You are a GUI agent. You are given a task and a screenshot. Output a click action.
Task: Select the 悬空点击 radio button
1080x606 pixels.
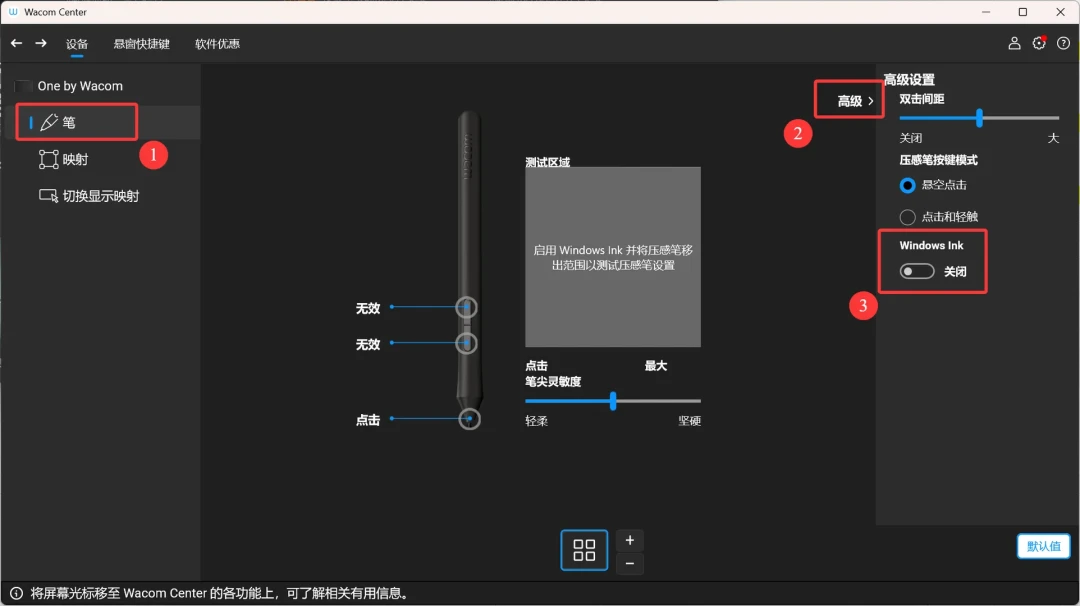[907, 185]
